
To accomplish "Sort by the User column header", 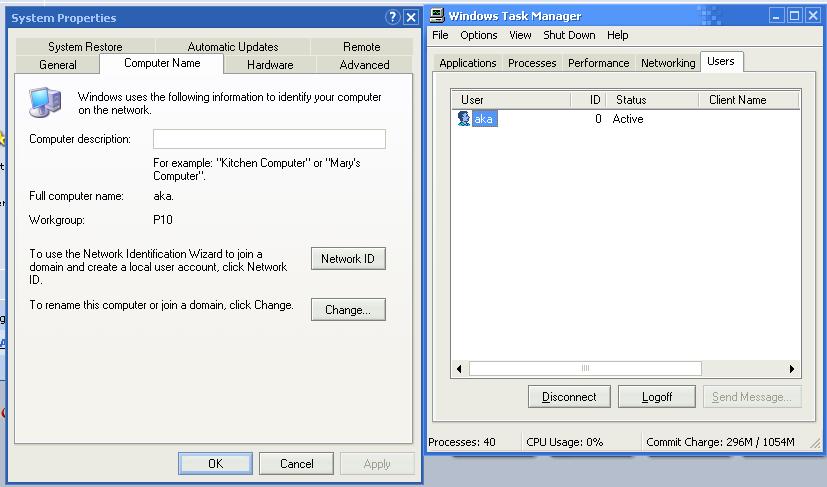I will coord(511,100).
